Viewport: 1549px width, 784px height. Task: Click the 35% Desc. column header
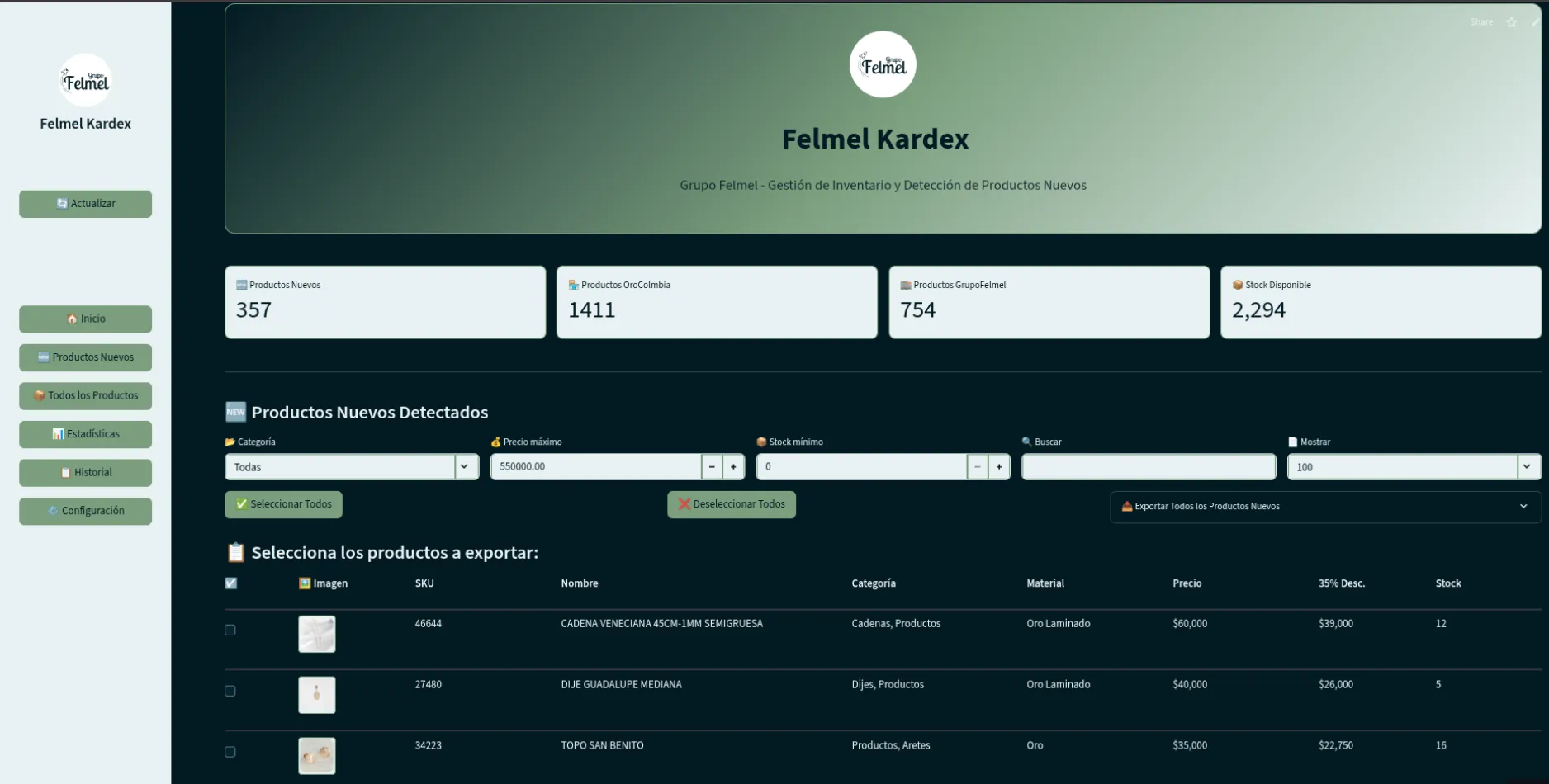click(x=1342, y=583)
